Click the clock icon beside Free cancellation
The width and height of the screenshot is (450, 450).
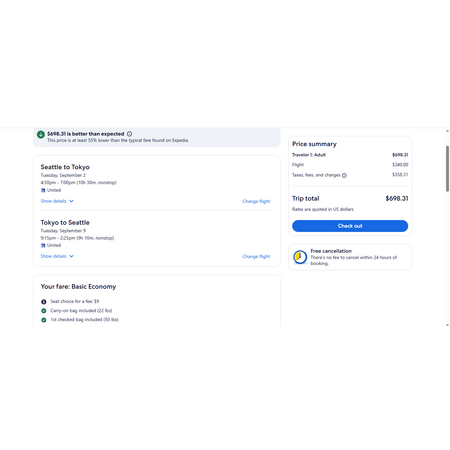(300, 257)
